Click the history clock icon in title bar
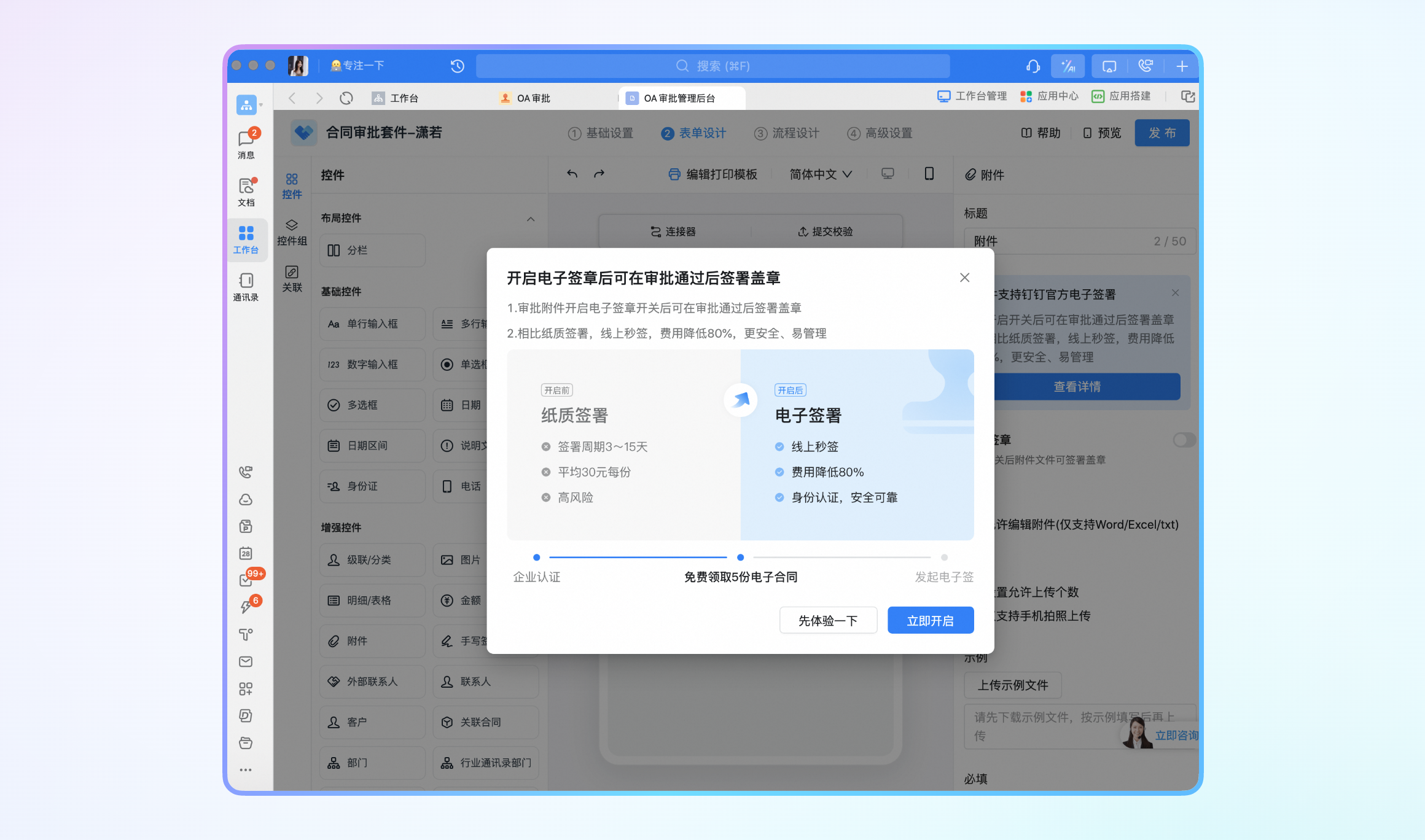The width and height of the screenshot is (1425, 840). (457, 66)
